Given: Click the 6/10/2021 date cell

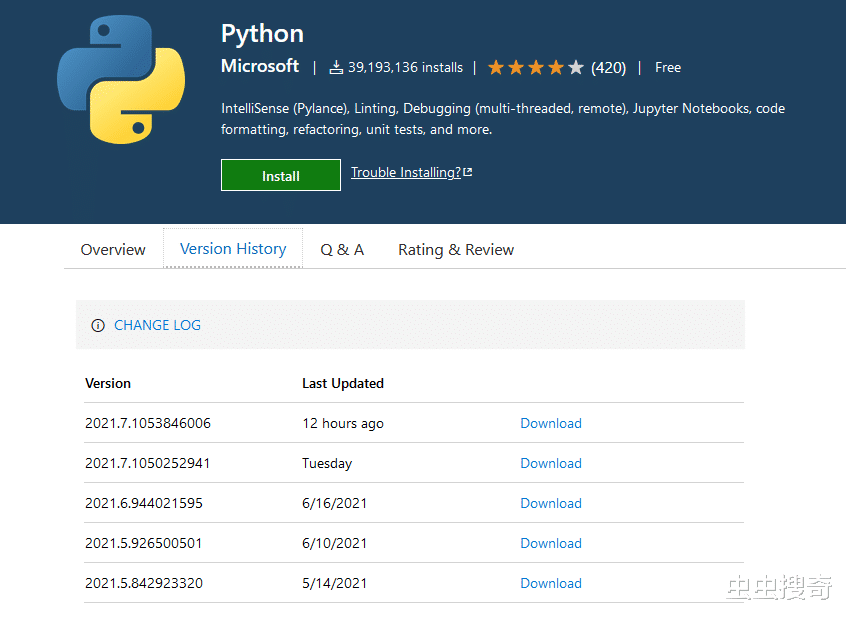Looking at the screenshot, I should [x=335, y=543].
